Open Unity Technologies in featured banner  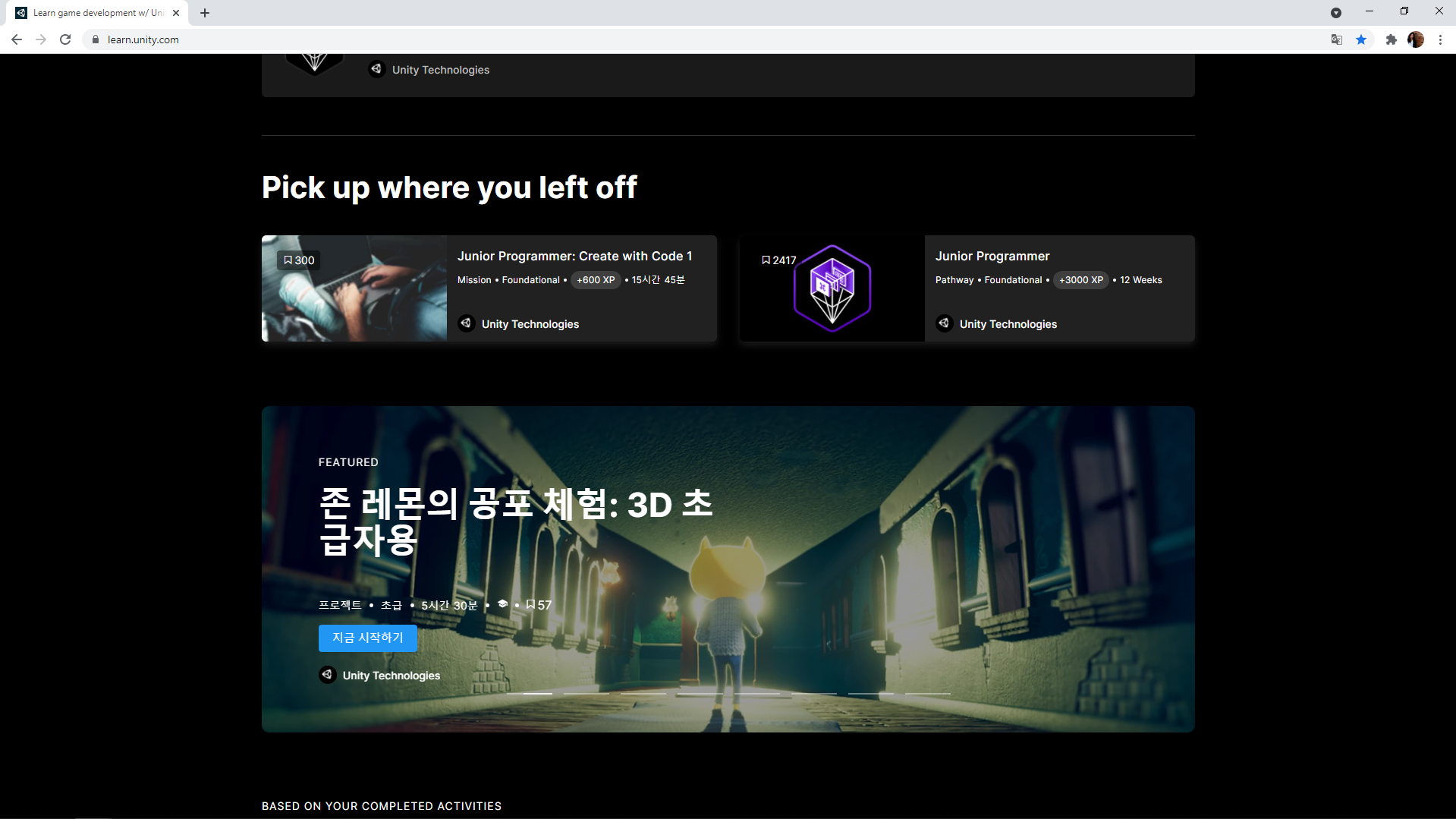click(x=392, y=676)
